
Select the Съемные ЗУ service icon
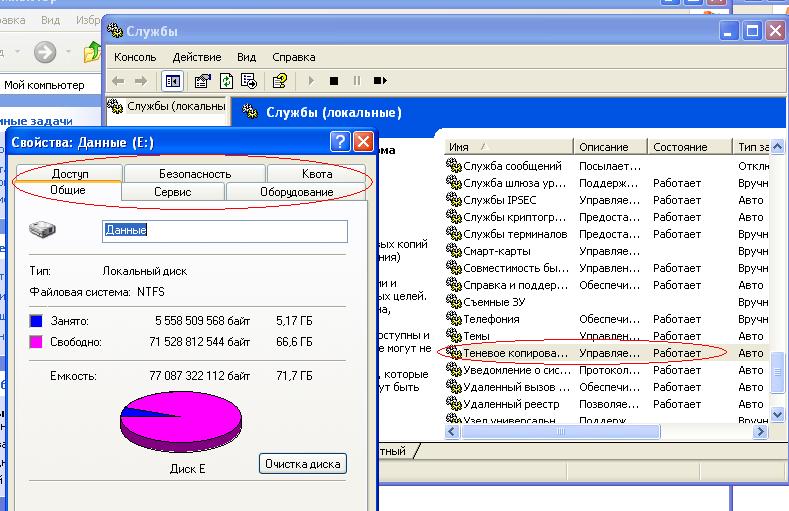click(453, 301)
